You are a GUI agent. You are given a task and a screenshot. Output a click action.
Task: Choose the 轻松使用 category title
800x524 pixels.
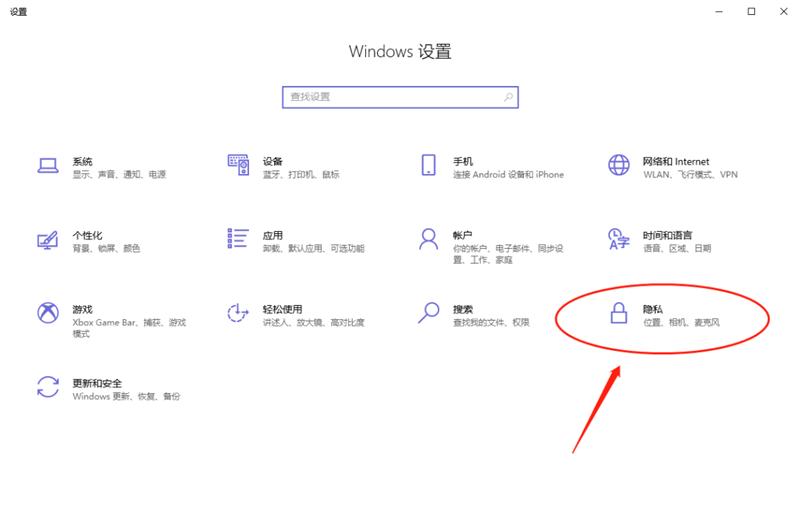[x=282, y=310]
